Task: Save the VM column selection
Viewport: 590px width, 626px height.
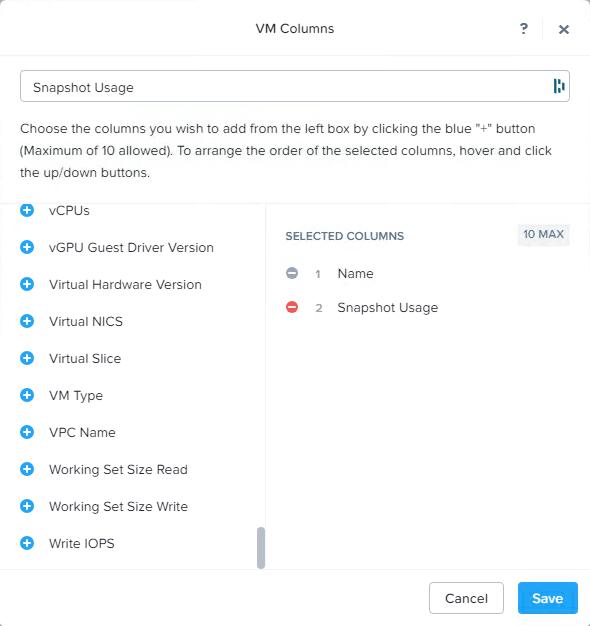Action: coord(548,598)
